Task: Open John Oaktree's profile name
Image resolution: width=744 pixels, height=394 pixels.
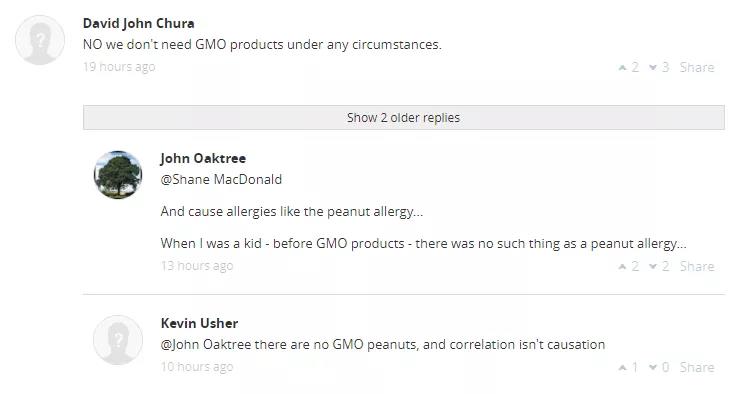Action: click(x=203, y=158)
